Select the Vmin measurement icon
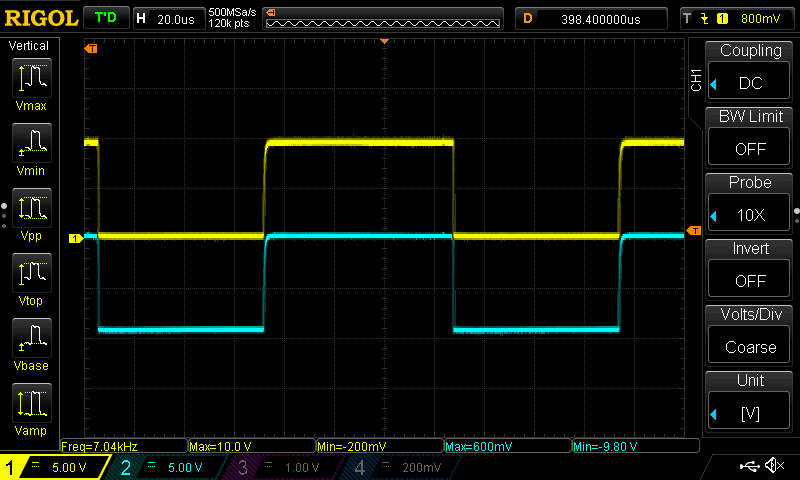Image resolution: width=800 pixels, height=480 pixels. pyautogui.click(x=32, y=143)
